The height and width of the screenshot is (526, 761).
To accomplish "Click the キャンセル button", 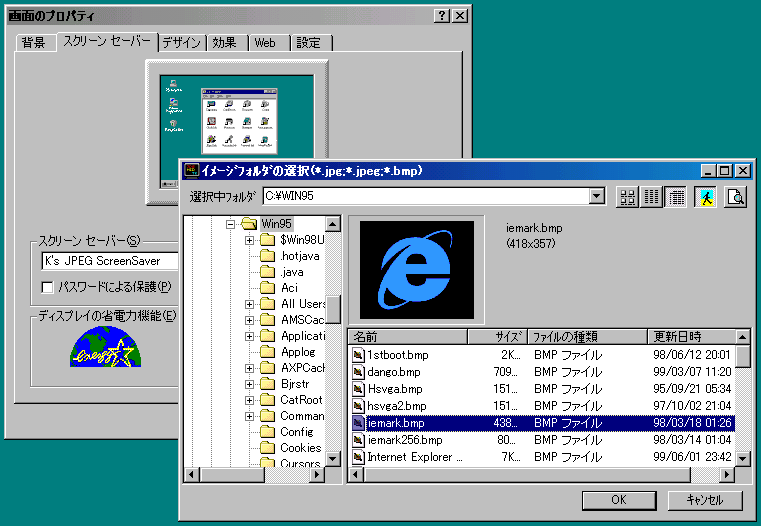I will [x=705, y=500].
